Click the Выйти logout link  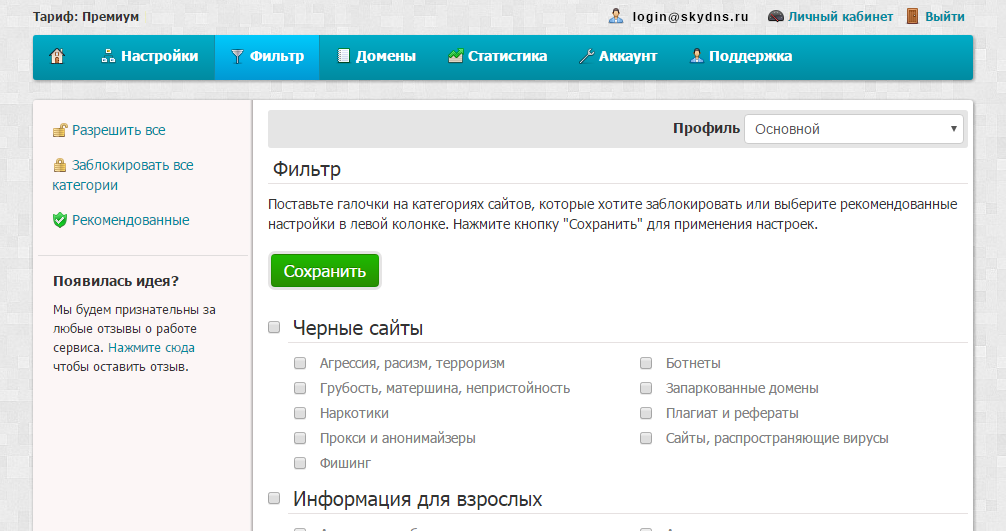[945, 16]
